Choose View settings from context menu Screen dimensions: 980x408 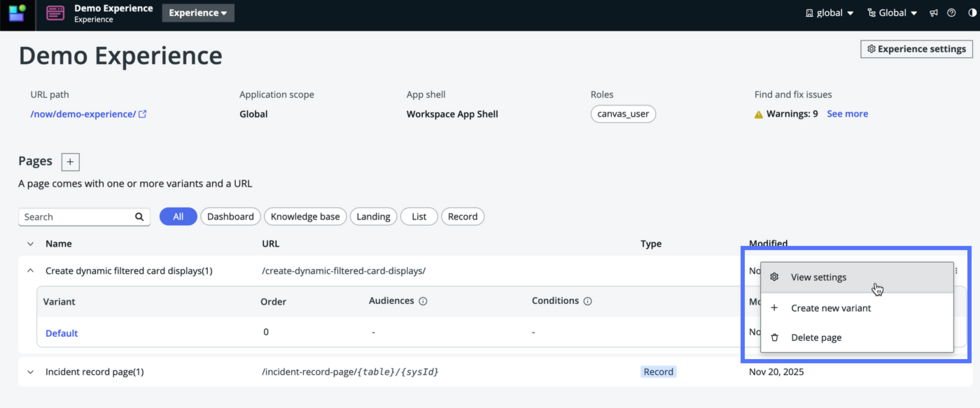[857, 277]
